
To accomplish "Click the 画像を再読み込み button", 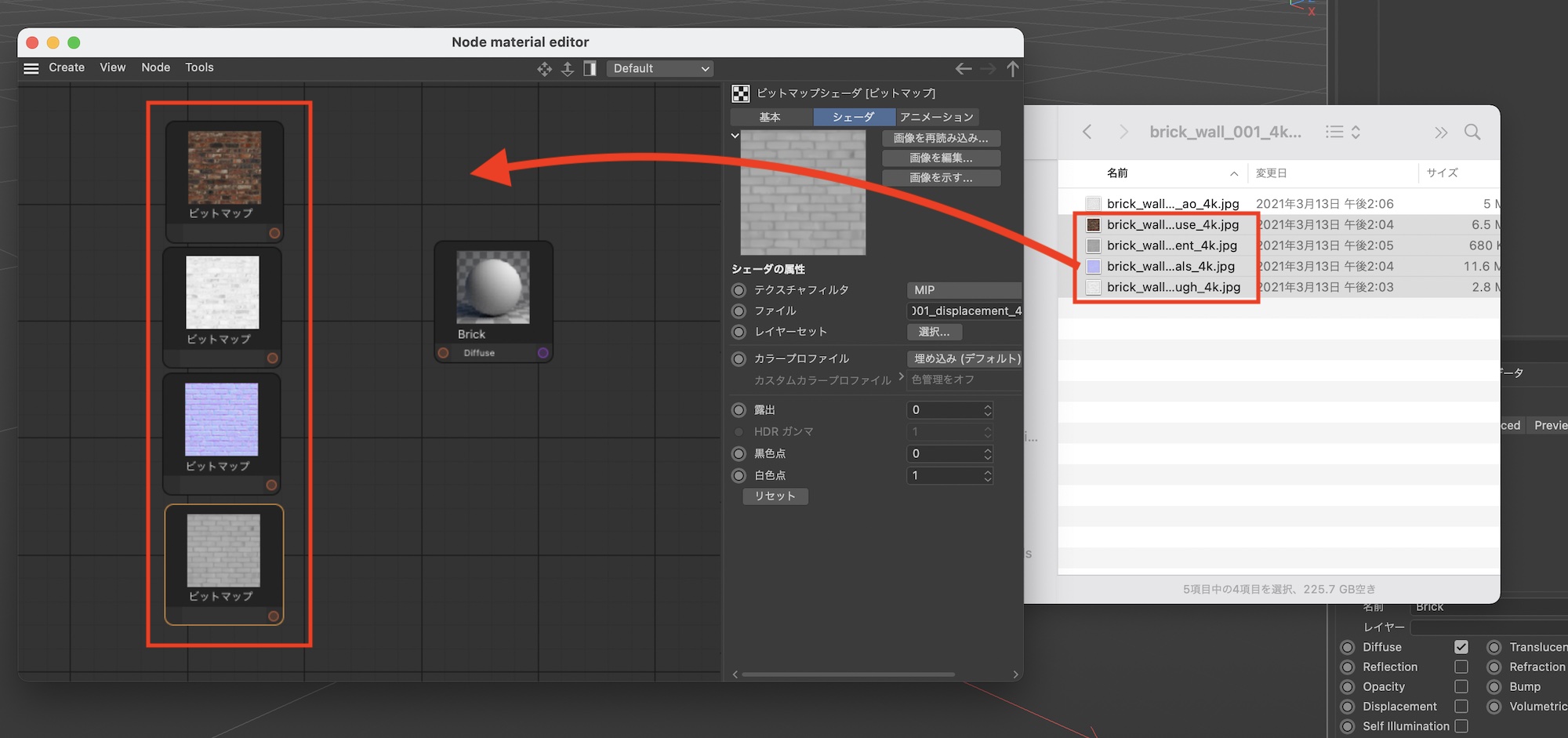I will (x=941, y=138).
